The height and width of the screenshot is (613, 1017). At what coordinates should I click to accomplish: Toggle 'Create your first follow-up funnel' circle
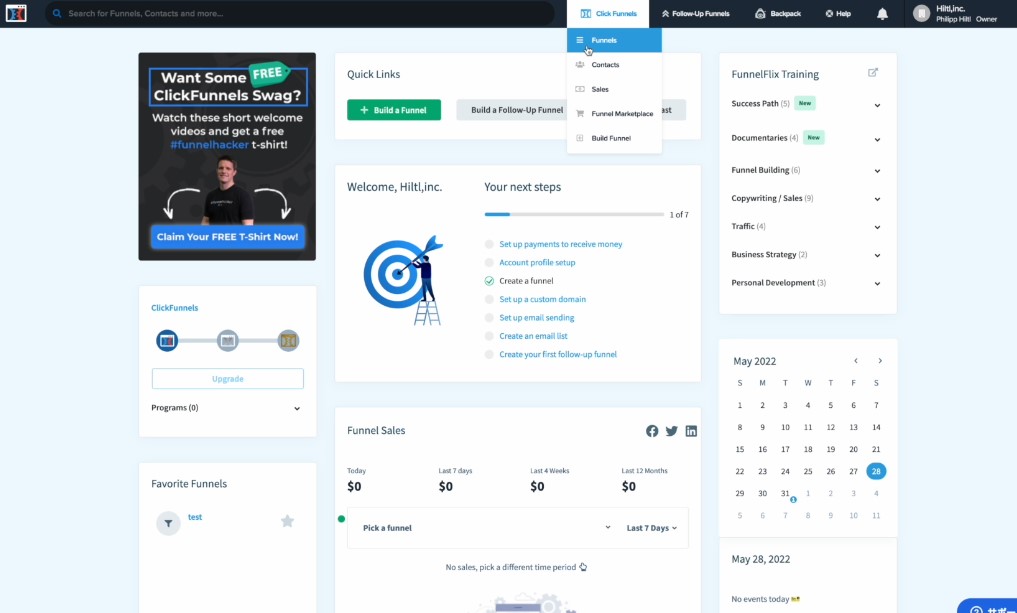coord(489,355)
